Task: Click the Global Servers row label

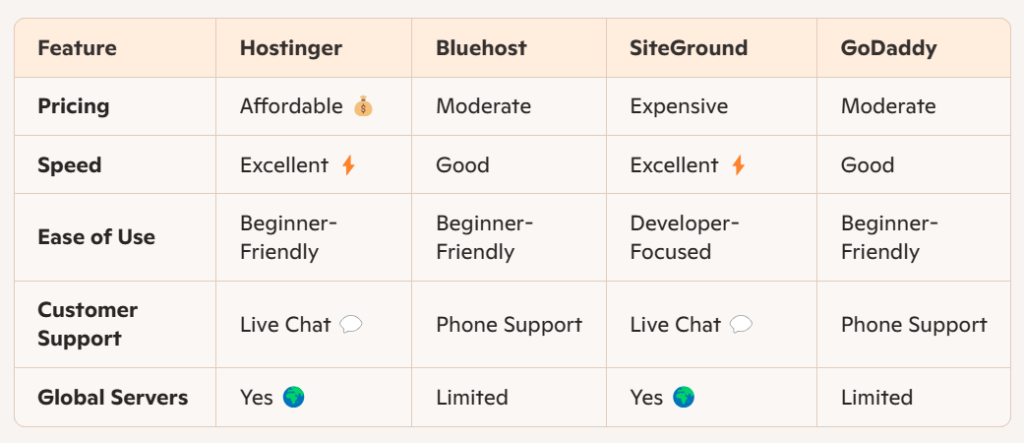Action: tap(112, 397)
